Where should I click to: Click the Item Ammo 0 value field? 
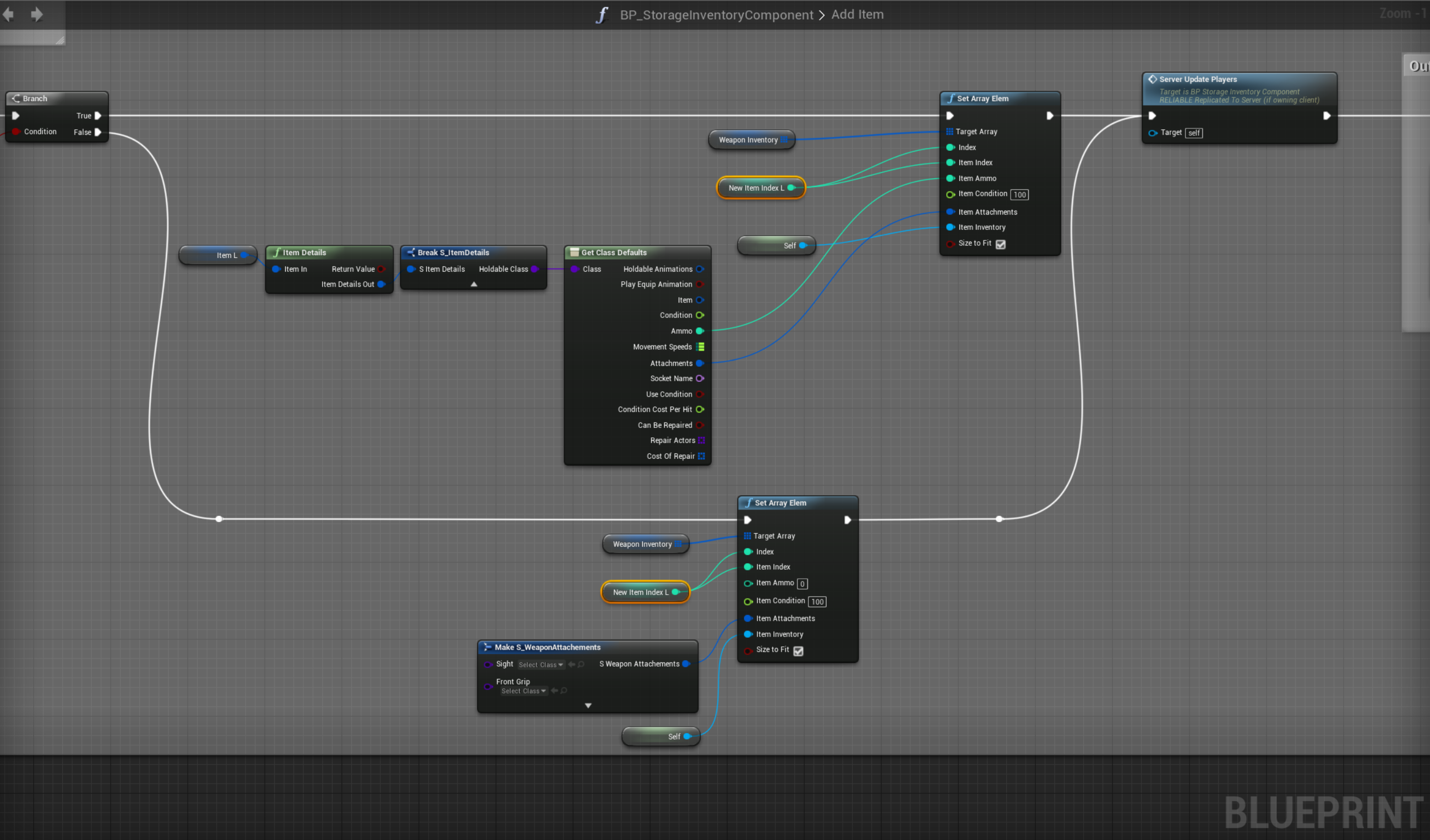(802, 584)
